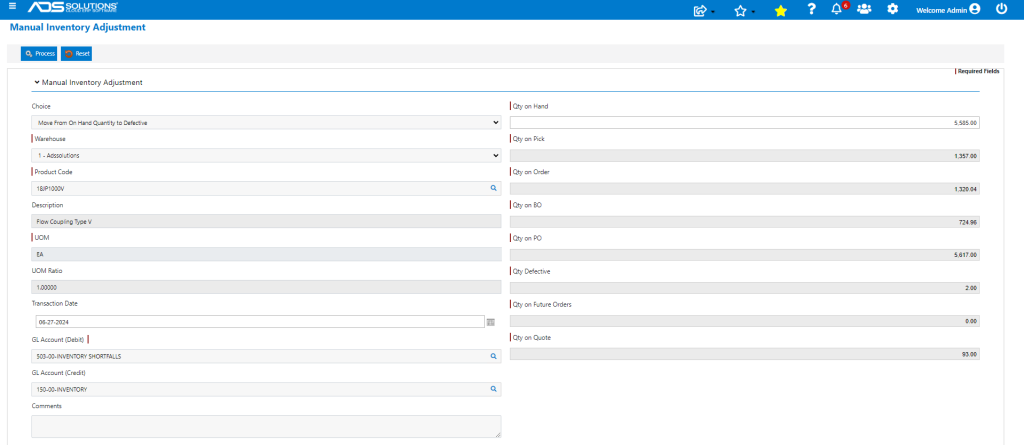Click the red notification count badge
The width and height of the screenshot is (1024, 445).
pyautogui.click(x=846, y=5)
